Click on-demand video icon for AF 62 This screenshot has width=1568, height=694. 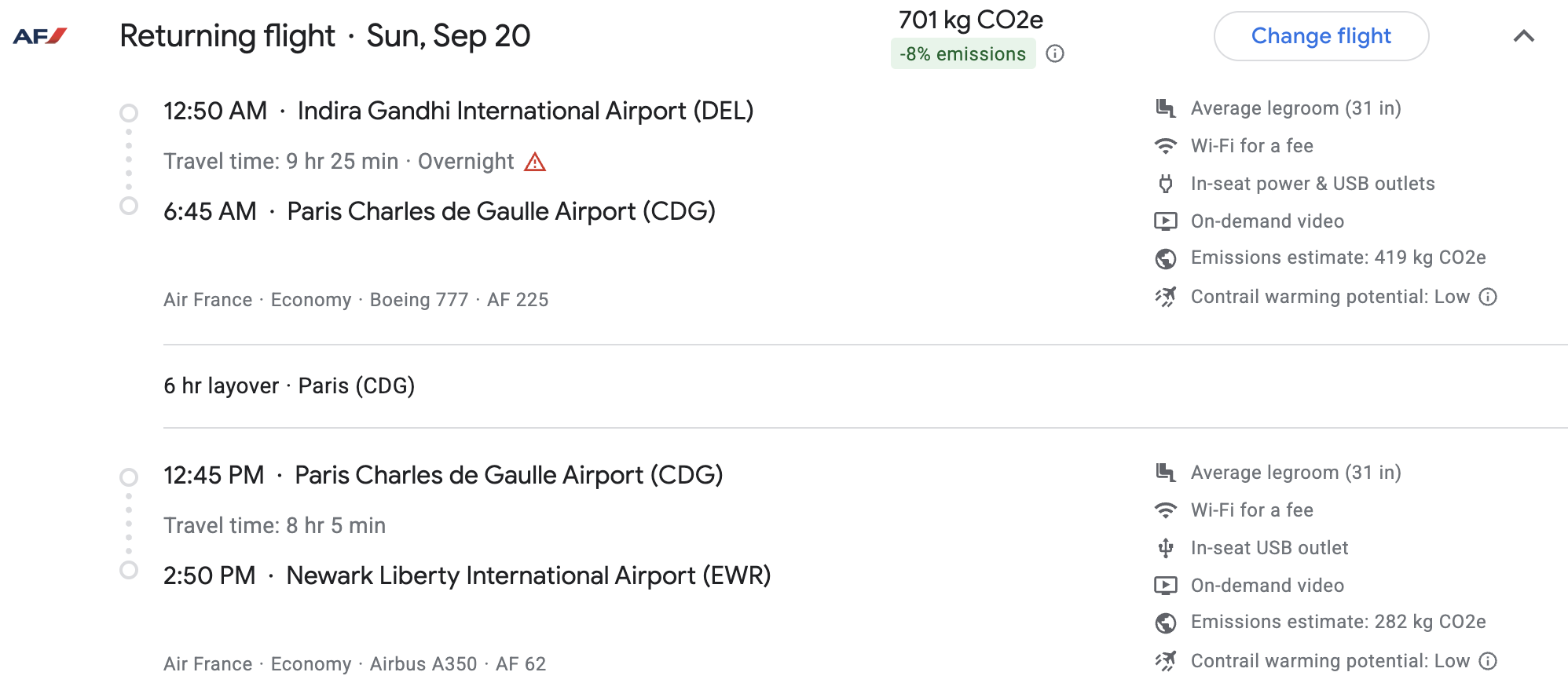[1166, 586]
